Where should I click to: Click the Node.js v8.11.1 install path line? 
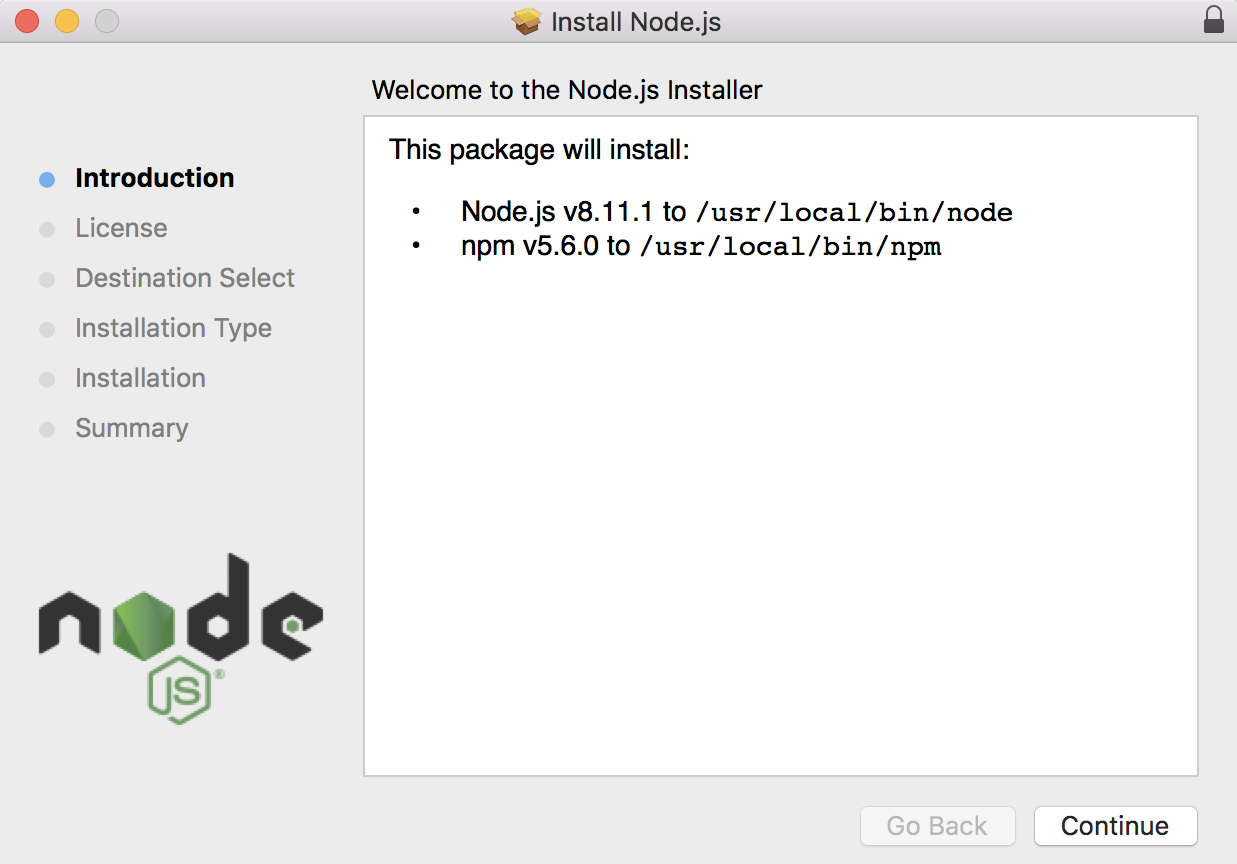tap(737, 212)
